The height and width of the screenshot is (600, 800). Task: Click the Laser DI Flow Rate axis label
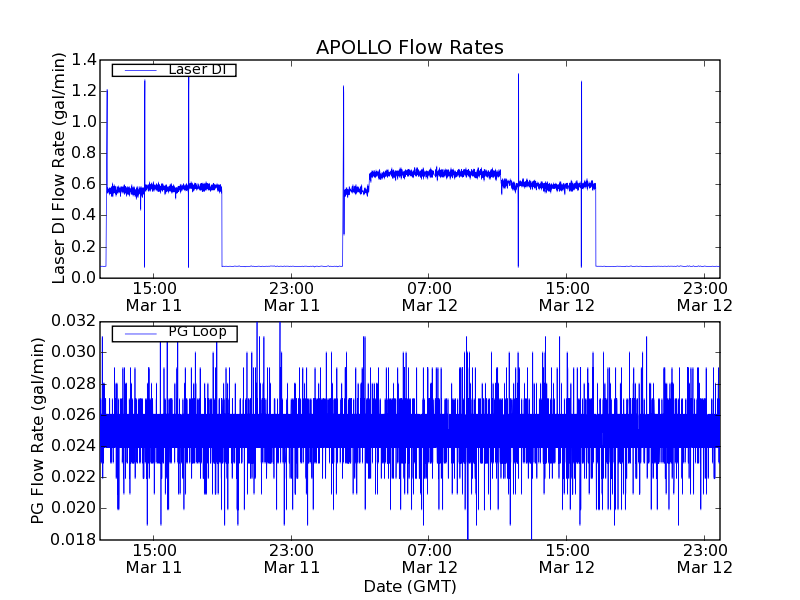(x=59, y=168)
